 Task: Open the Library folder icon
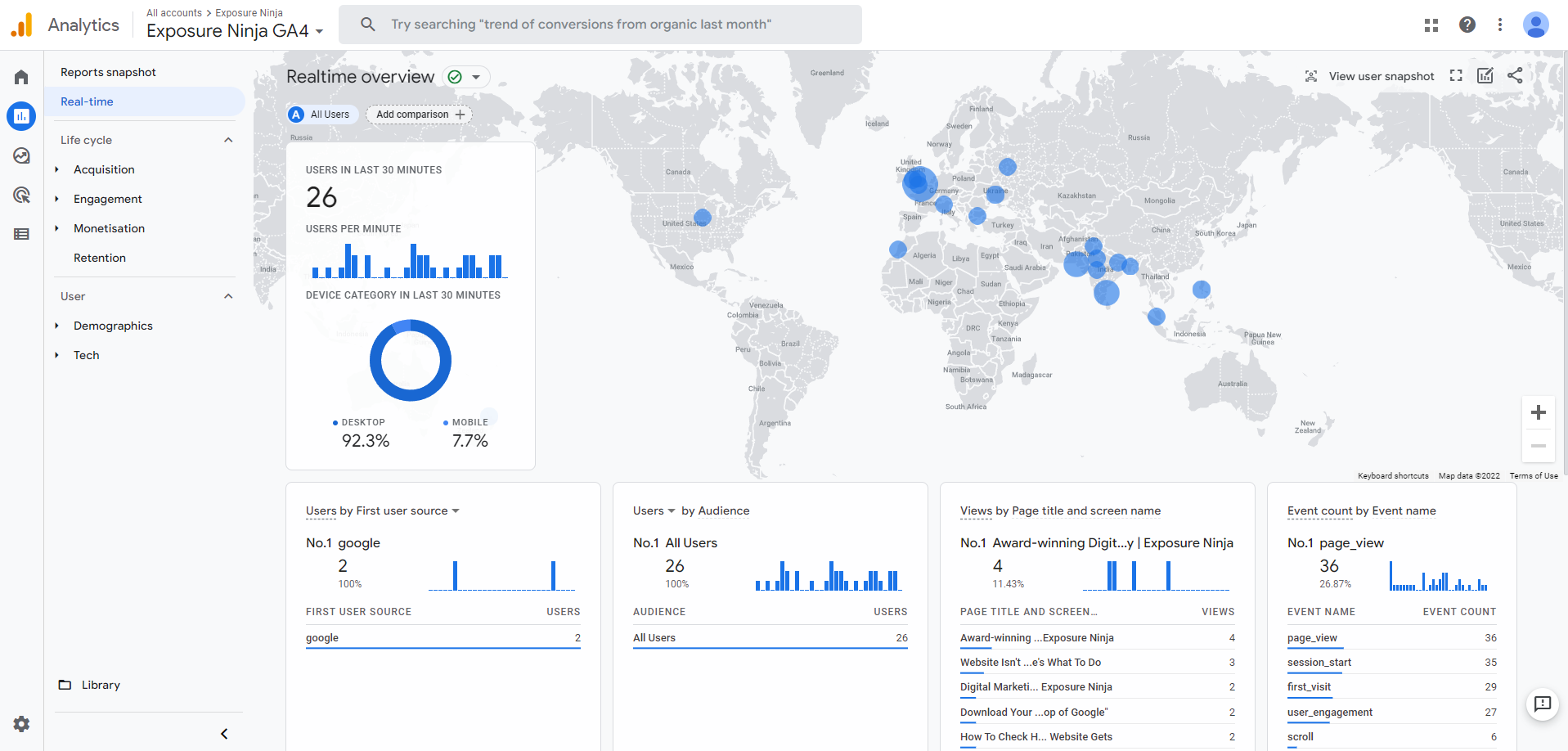pyautogui.click(x=65, y=685)
